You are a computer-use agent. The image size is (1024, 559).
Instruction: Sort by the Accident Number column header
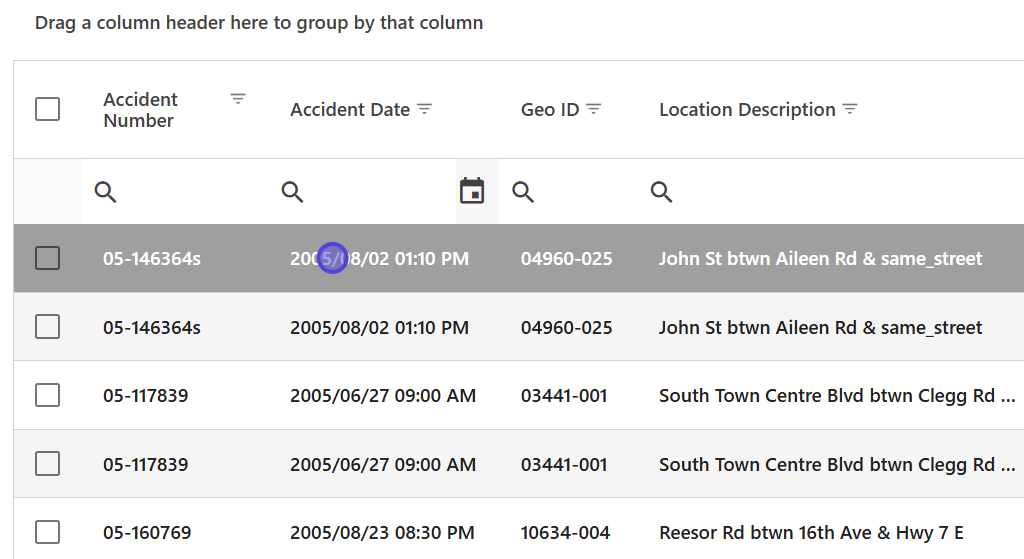(x=140, y=110)
